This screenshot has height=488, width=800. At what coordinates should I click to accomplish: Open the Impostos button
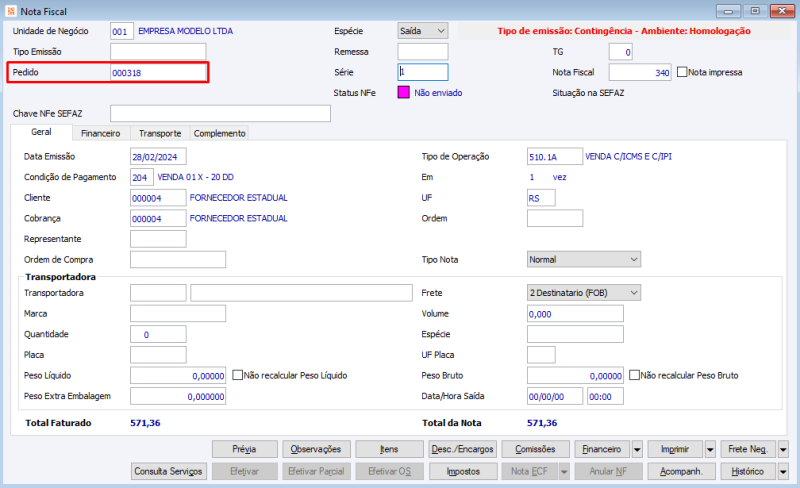pos(463,471)
